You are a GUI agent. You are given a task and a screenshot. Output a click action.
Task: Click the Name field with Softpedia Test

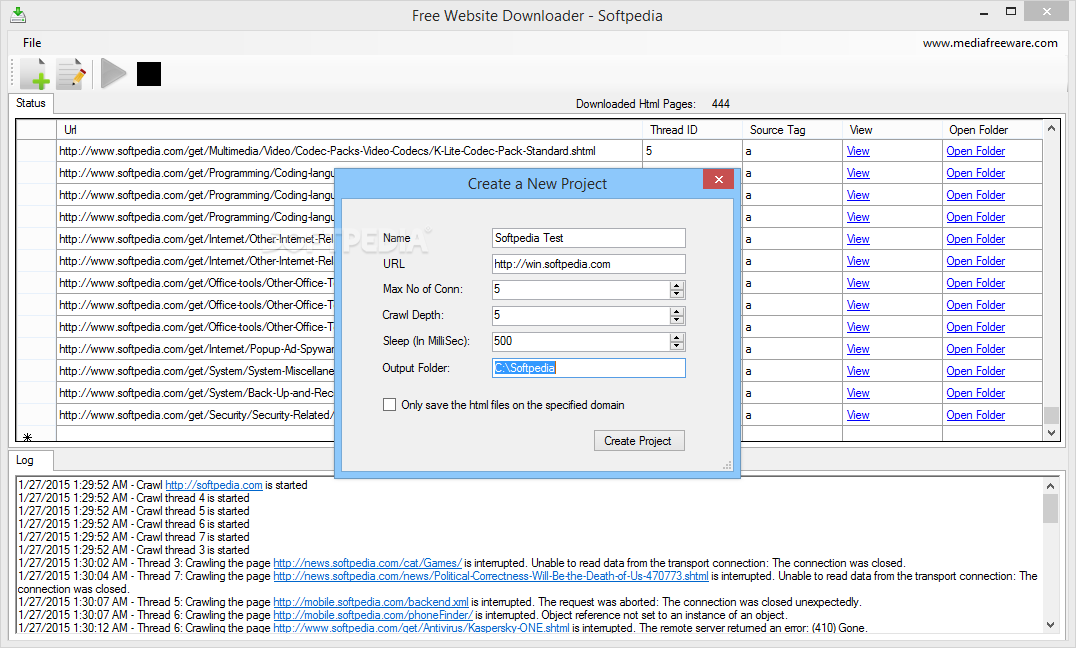point(589,238)
